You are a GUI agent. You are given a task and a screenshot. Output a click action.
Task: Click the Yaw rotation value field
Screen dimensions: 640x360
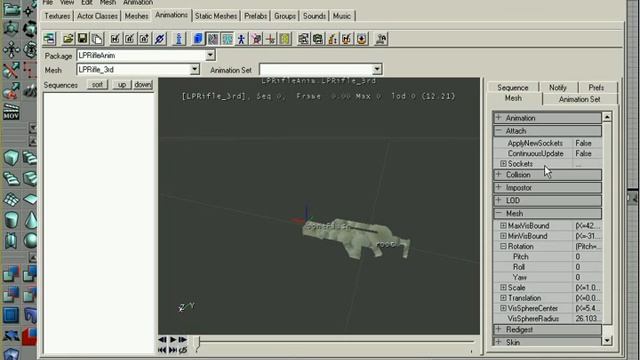(587, 277)
